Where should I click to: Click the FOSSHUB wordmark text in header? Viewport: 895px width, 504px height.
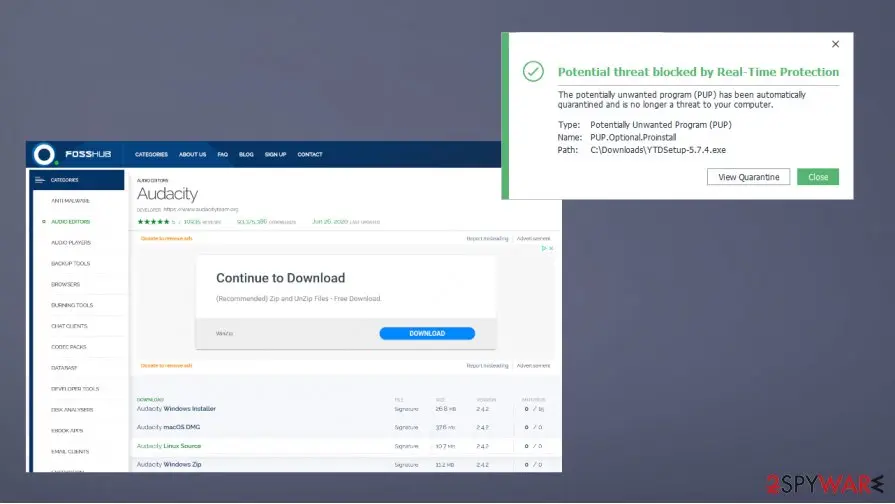pyautogui.click(x=88, y=154)
